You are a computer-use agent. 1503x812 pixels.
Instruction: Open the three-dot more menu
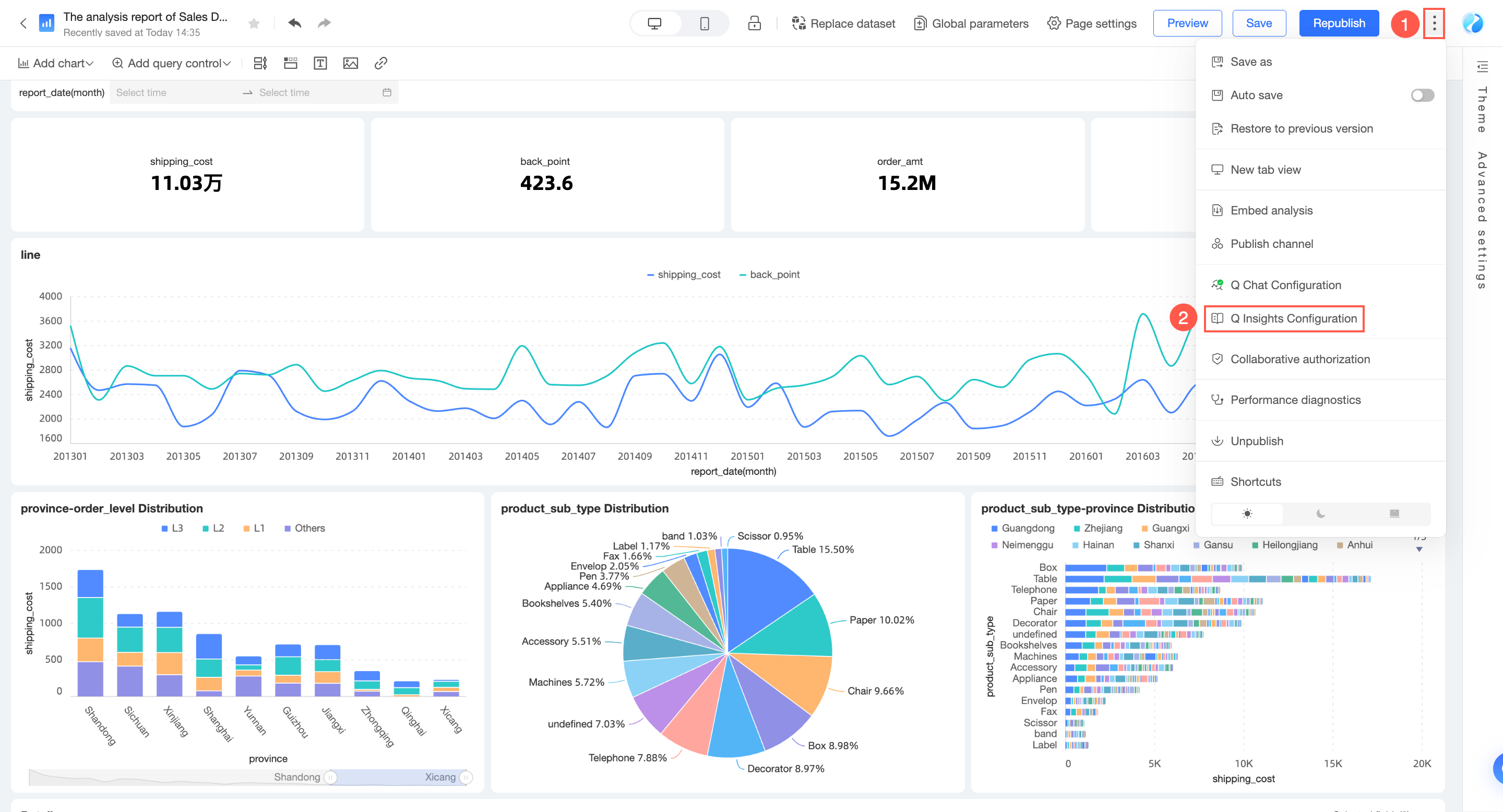1434,23
